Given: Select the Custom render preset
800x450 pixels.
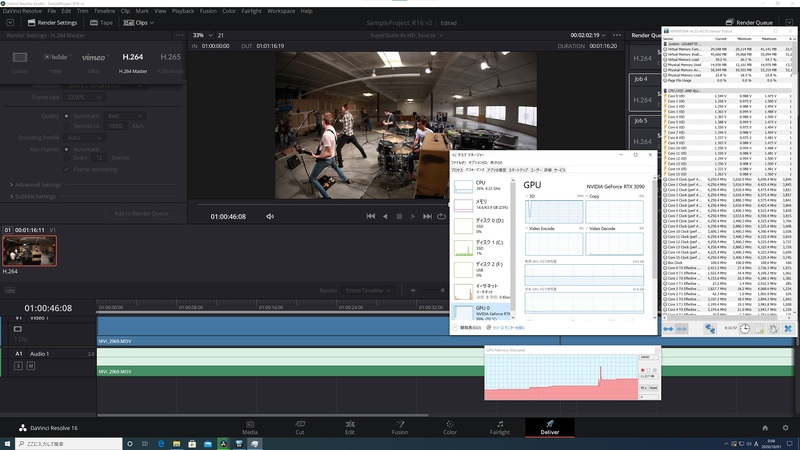Looking at the screenshot, I should [x=20, y=62].
